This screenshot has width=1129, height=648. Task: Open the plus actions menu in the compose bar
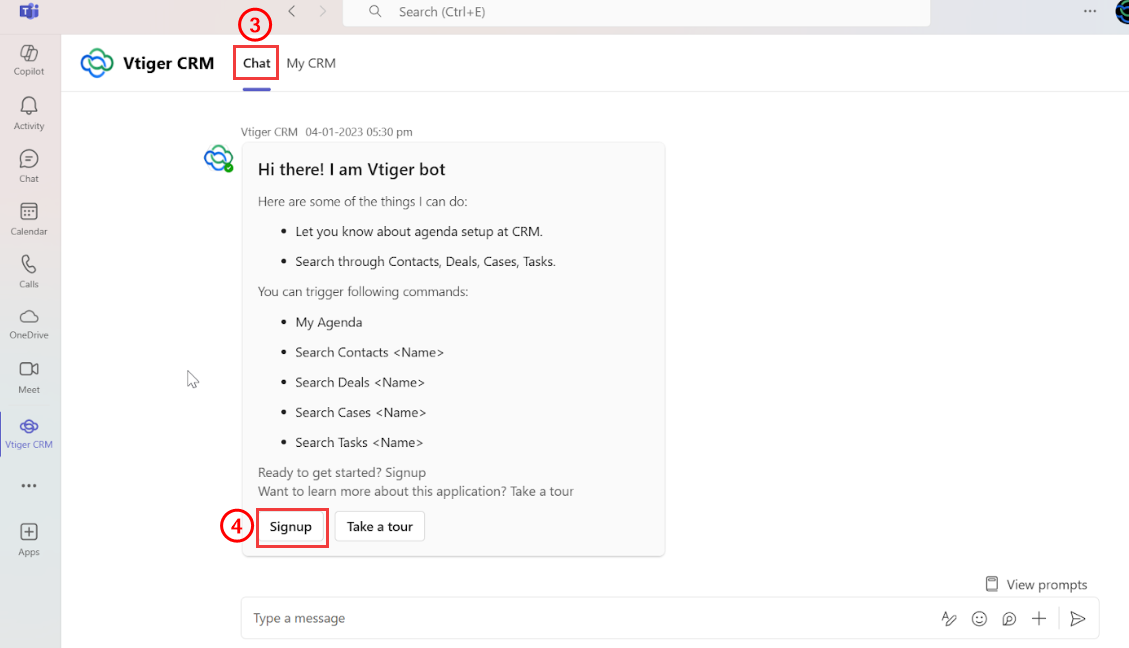click(1039, 618)
